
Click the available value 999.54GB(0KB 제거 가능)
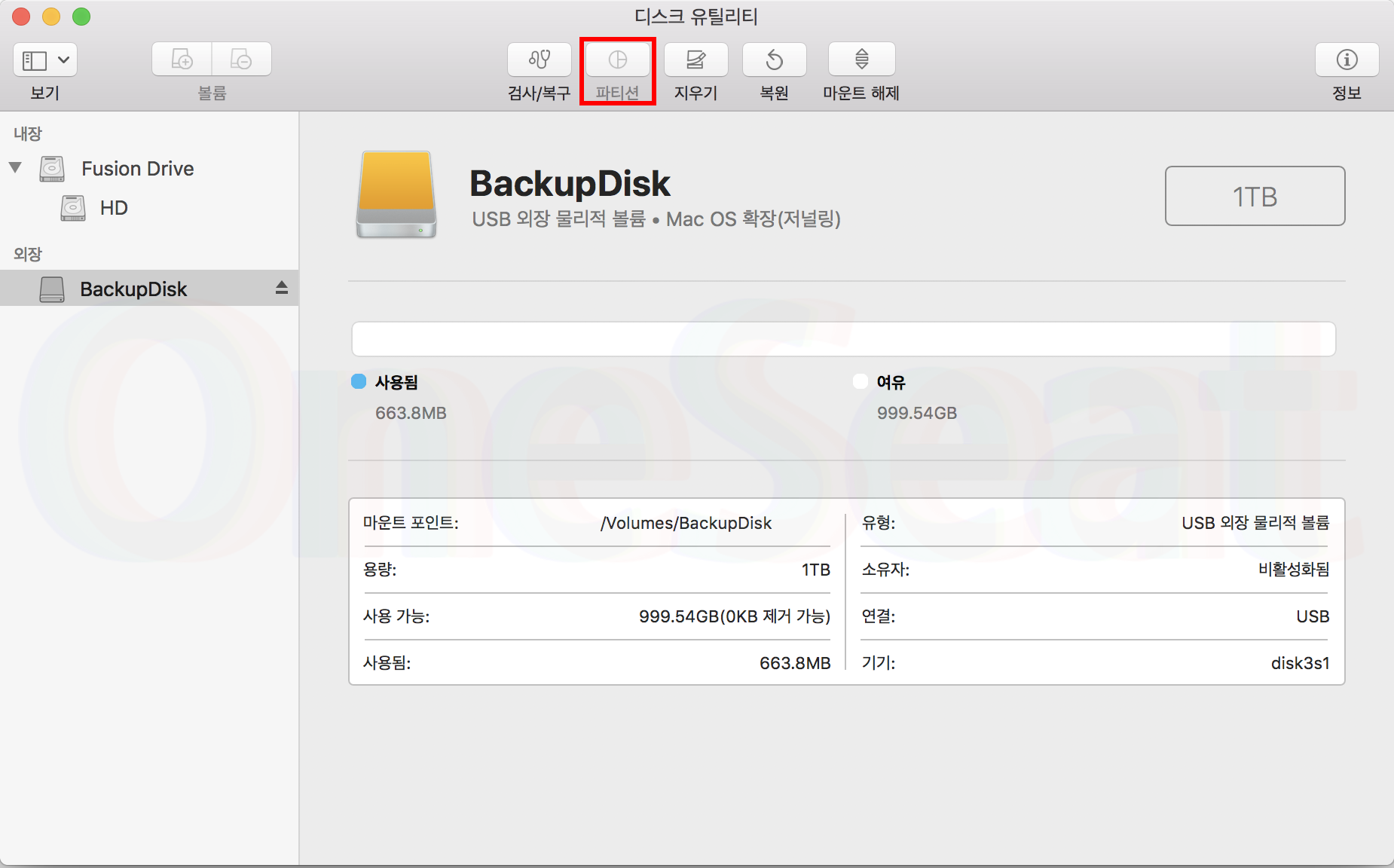735,616
